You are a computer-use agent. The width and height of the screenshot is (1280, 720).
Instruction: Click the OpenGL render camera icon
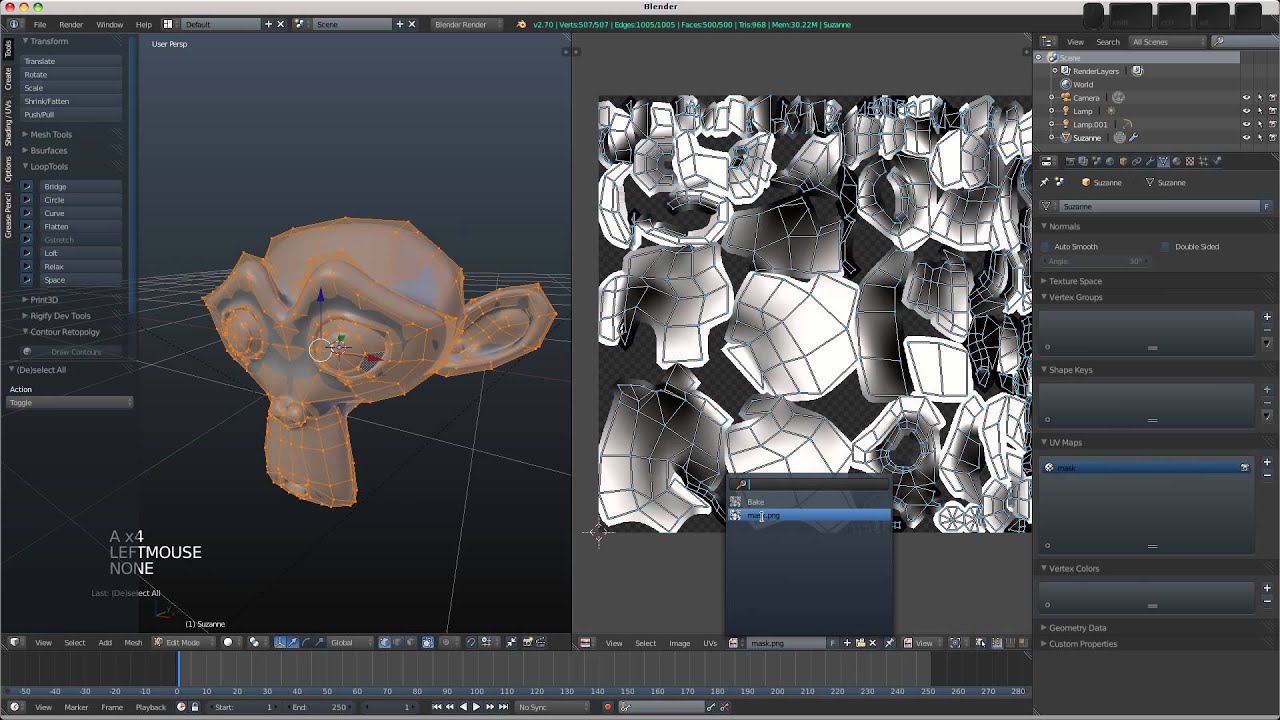pyautogui.click(x=527, y=642)
